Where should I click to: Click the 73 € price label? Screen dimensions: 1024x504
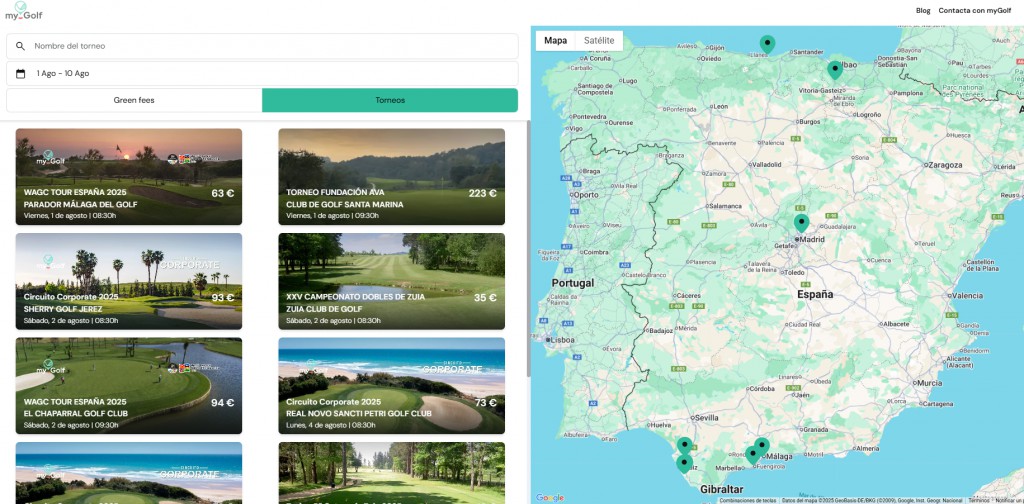485,403
